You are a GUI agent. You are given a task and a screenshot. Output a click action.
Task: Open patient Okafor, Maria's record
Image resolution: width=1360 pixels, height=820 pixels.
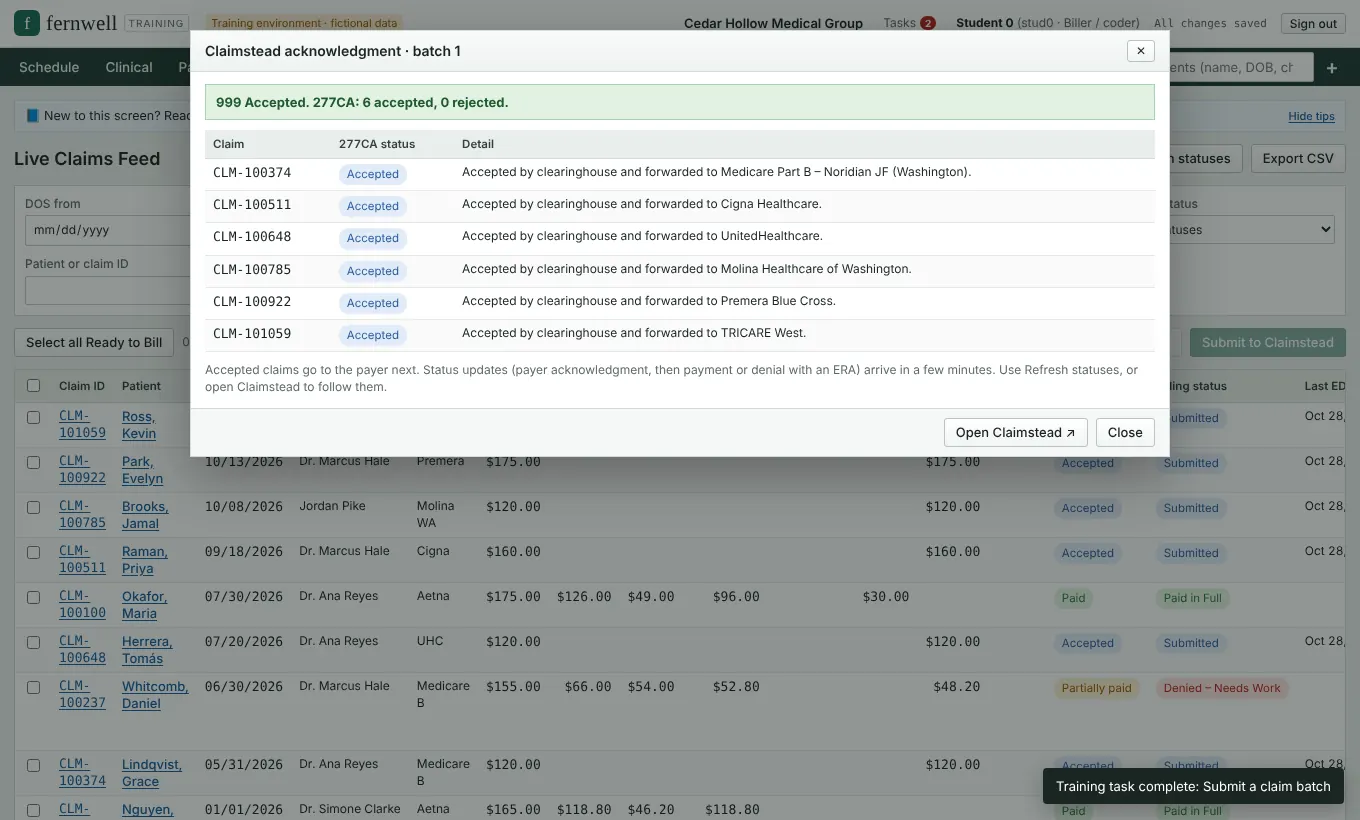[144, 605]
